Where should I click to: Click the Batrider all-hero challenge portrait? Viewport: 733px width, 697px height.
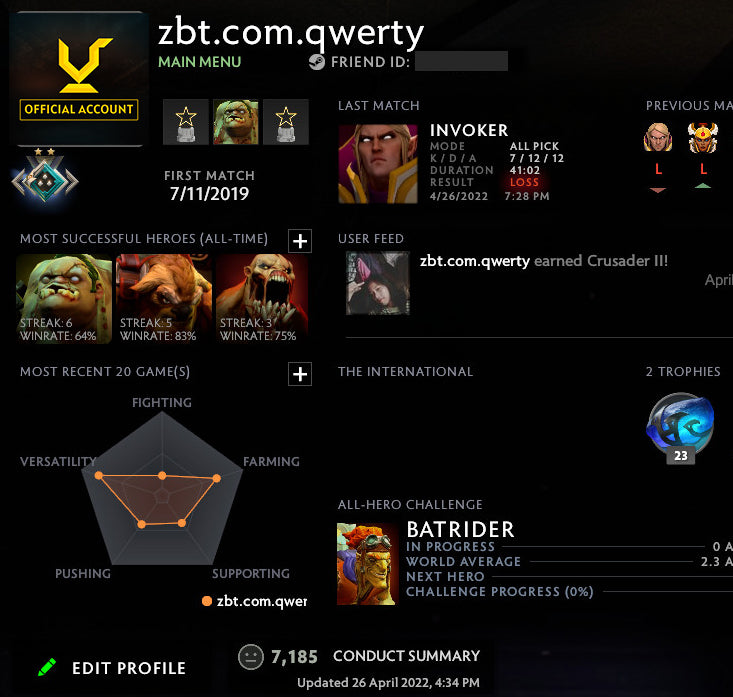(x=368, y=564)
